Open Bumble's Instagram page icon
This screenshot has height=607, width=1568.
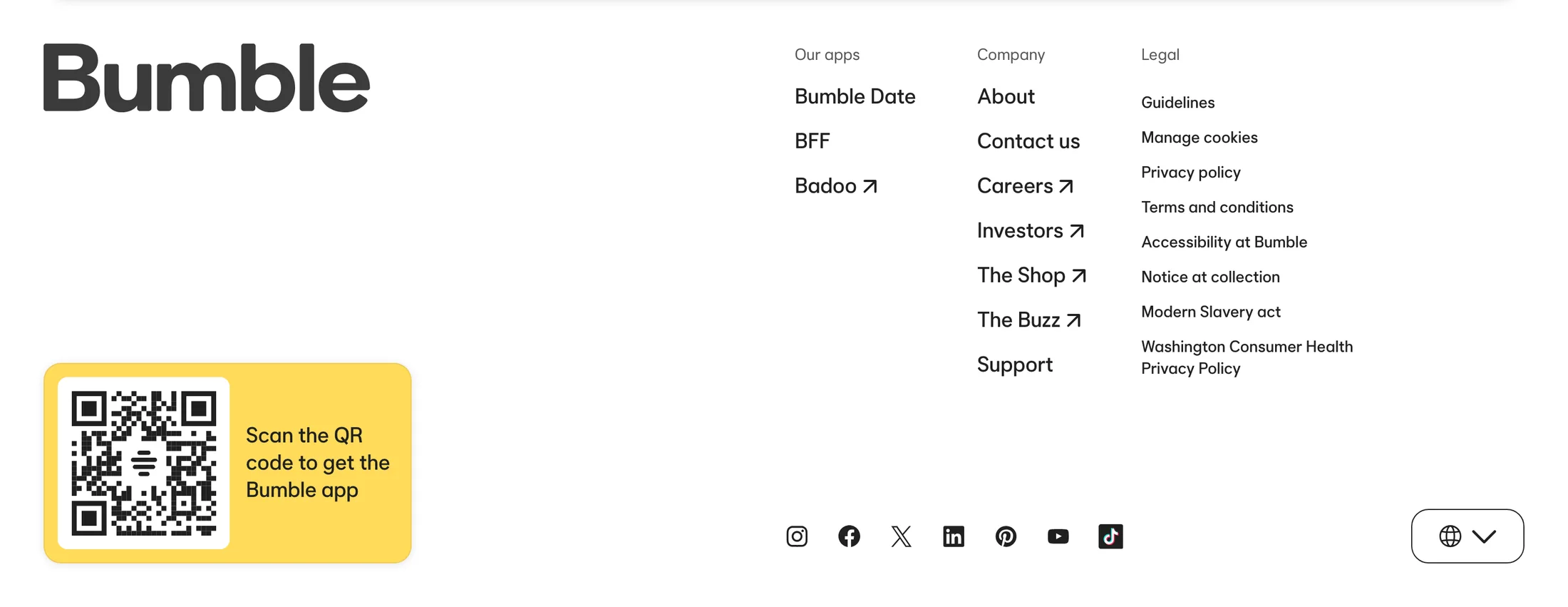pyautogui.click(x=797, y=536)
